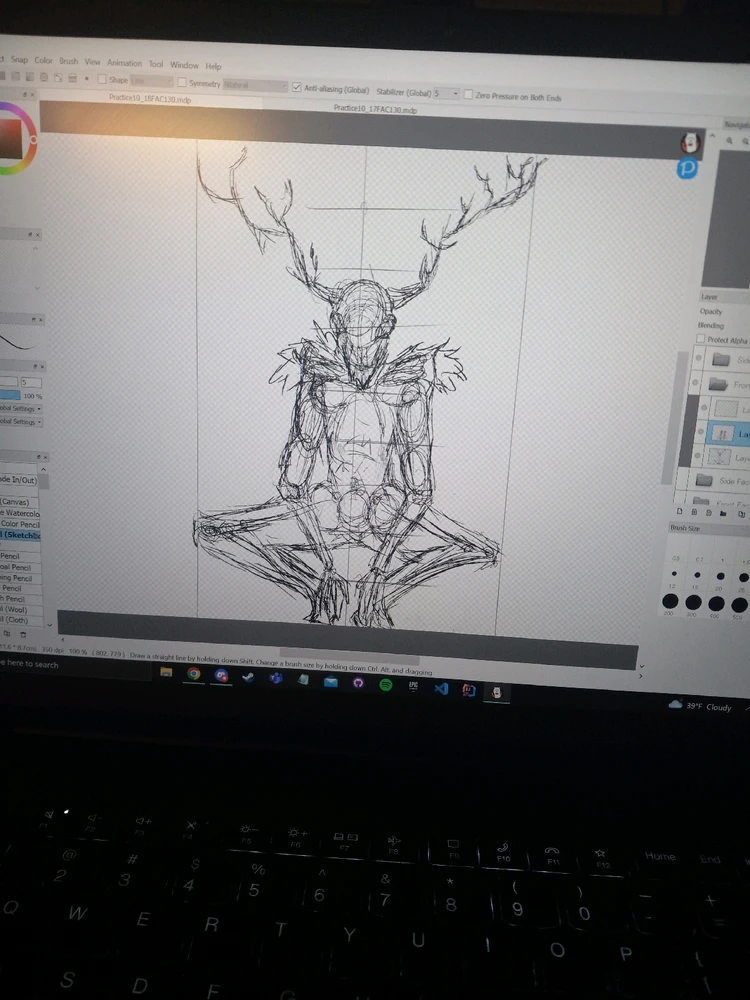Viewport: 750px width, 1000px height.
Task: Click the brush size field showing 5
Action: (31, 382)
